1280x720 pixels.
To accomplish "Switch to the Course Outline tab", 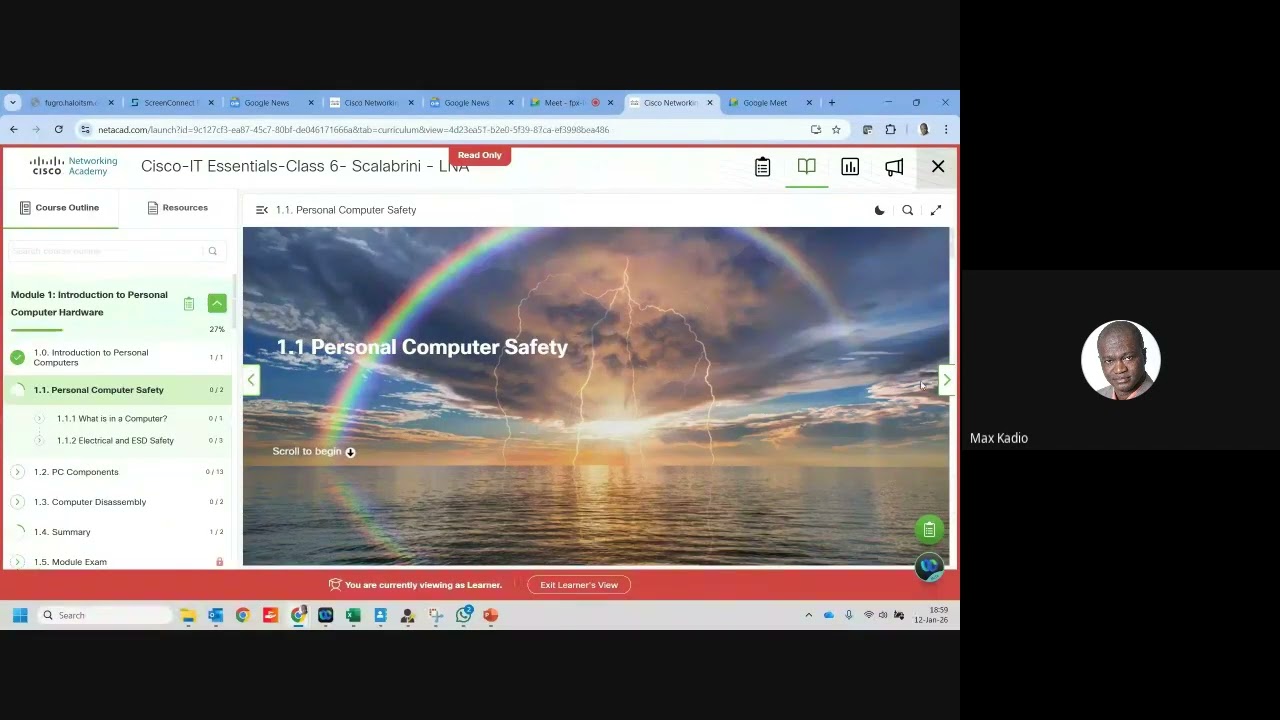I will [x=59, y=208].
